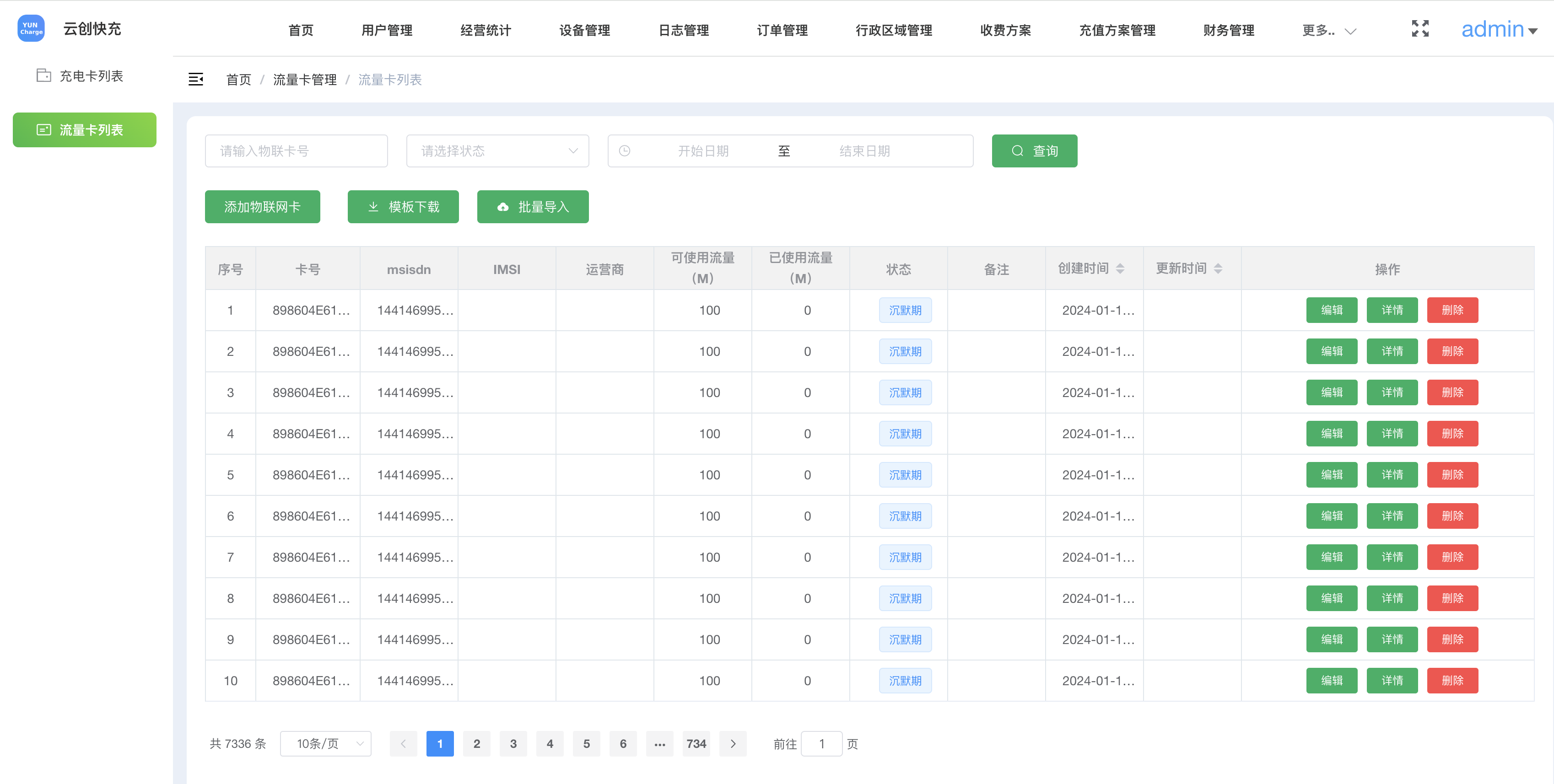Click the 查询 search button
Viewport: 1554px width, 784px height.
tap(1034, 151)
